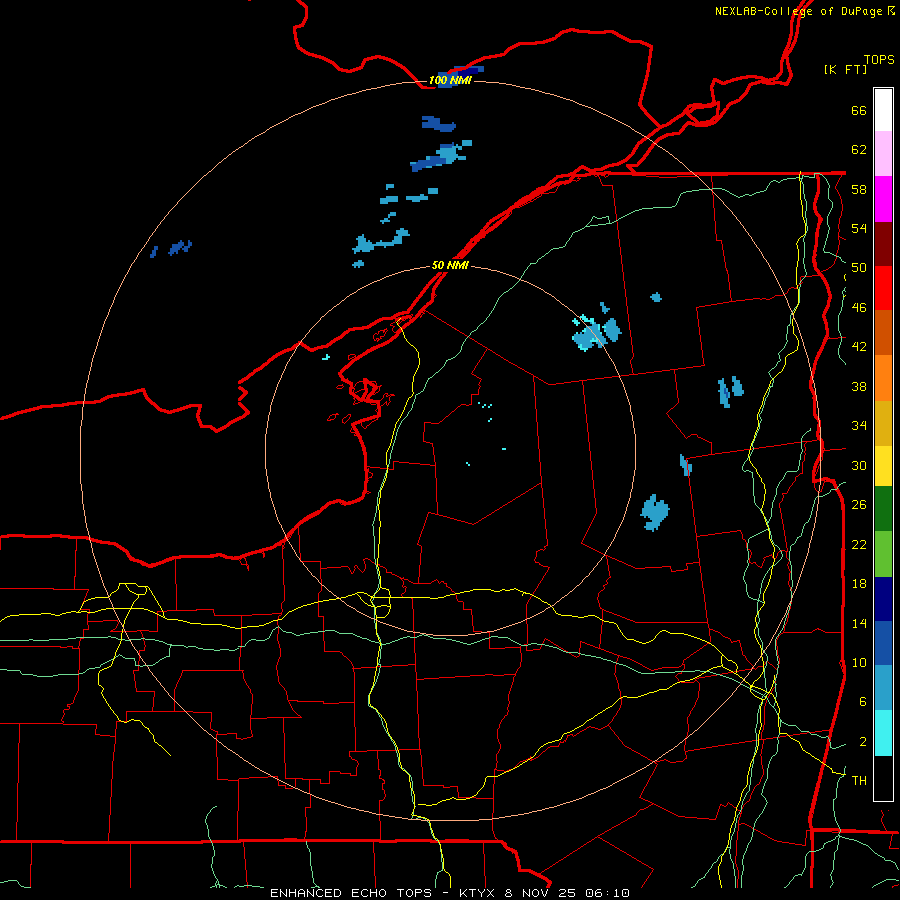This screenshot has height=900, width=900.
Task: Pick the magenta legend swatch
Action: pos(883,199)
